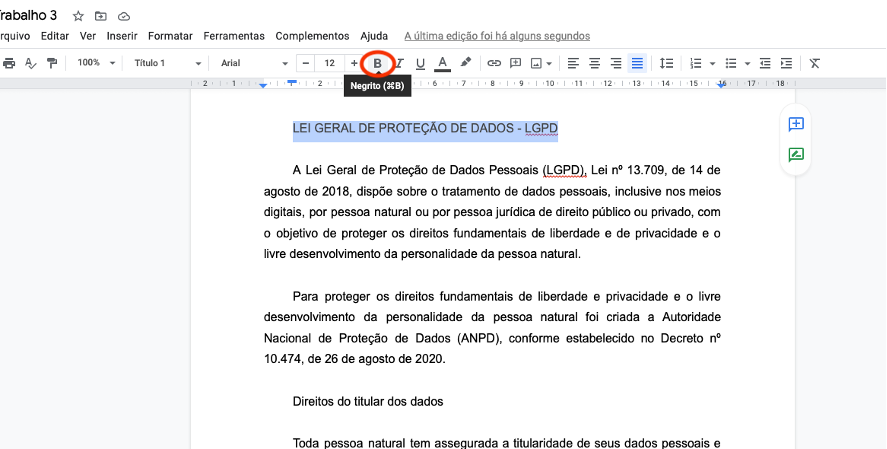The height and width of the screenshot is (449, 887).
Task: Check the cloud save status icon
Action: tap(123, 16)
